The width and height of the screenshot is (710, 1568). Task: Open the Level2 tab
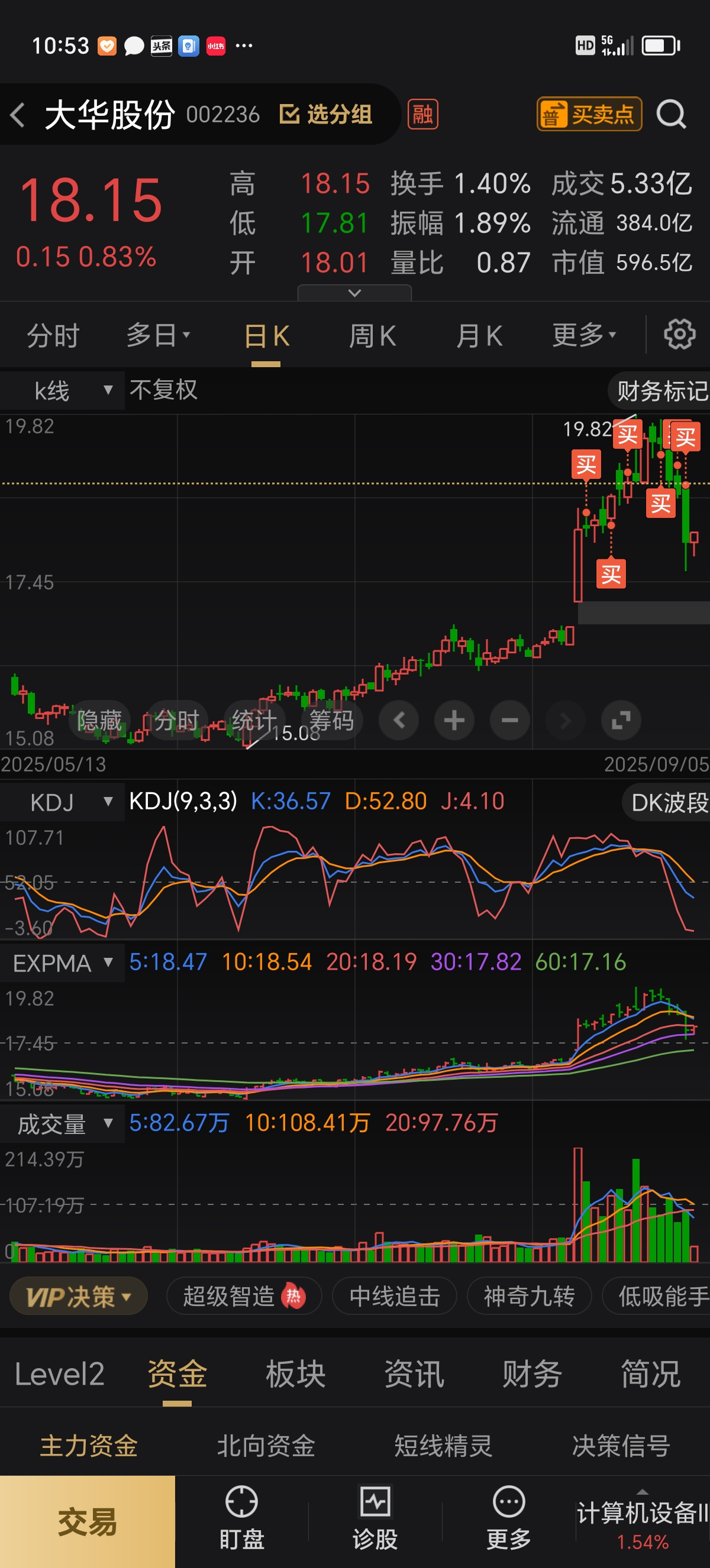pyautogui.click(x=59, y=1375)
